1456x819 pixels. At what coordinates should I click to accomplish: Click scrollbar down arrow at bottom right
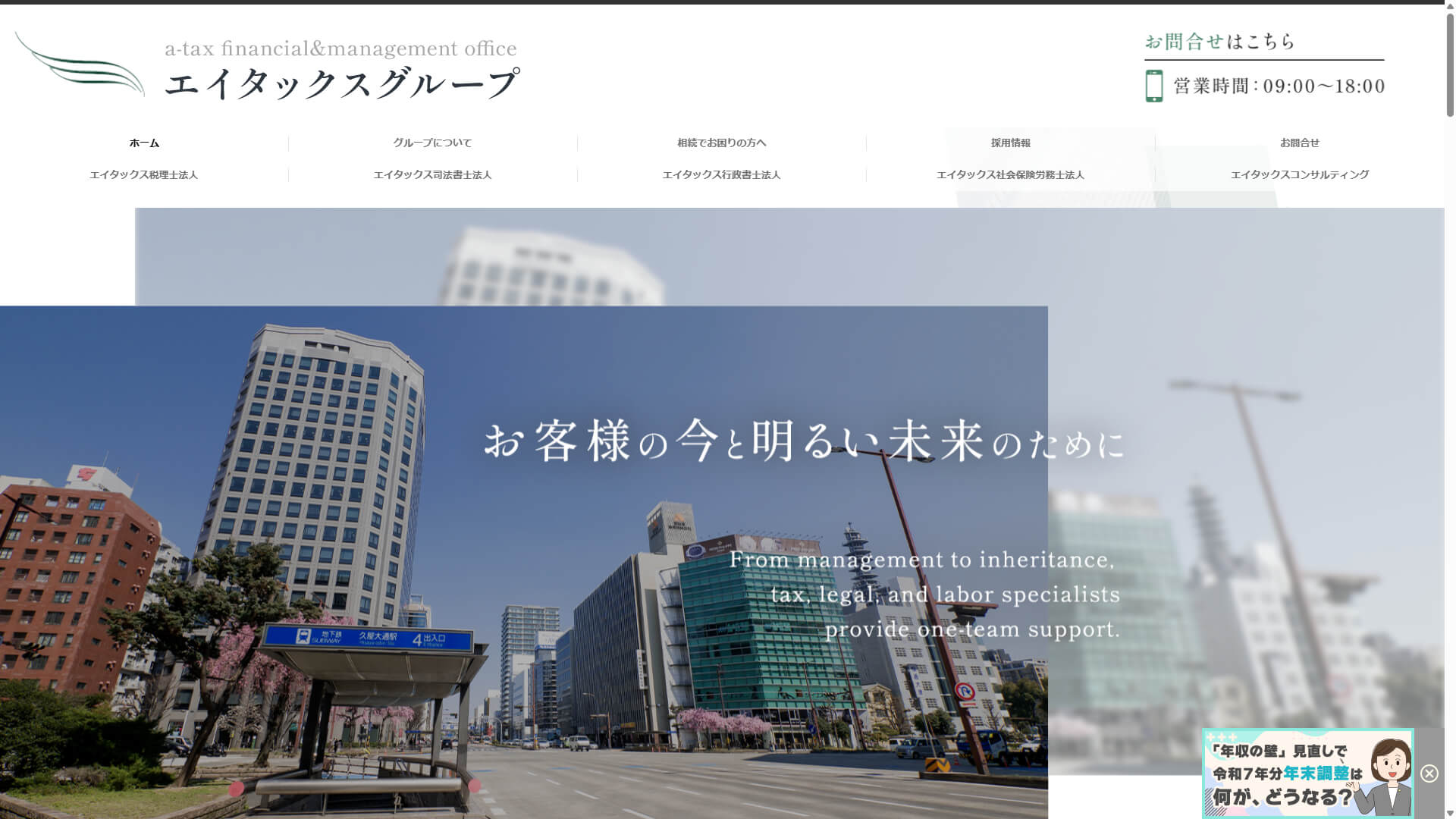tap(1450, 813)
